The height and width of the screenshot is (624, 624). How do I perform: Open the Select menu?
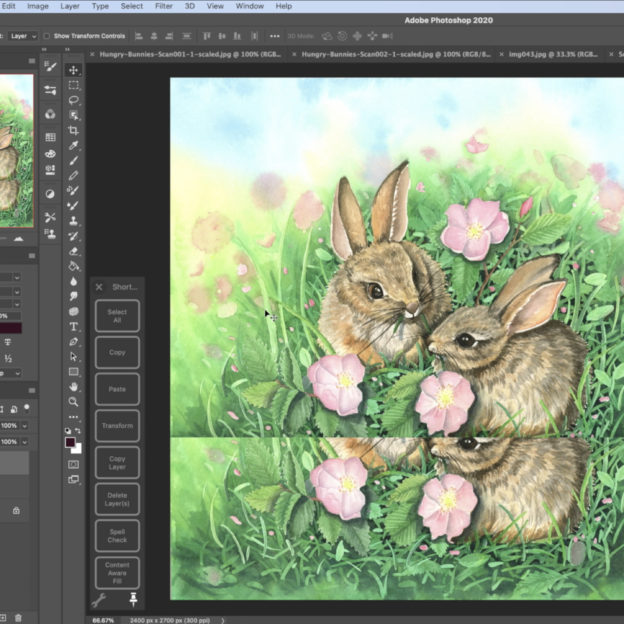(x=132, y=6)
